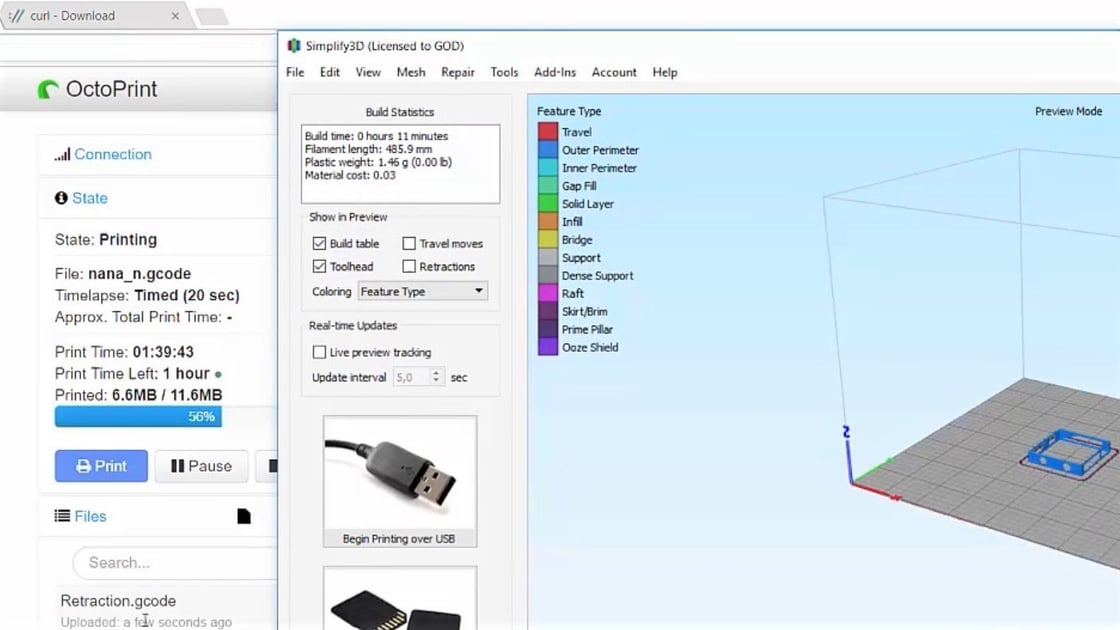Click the Simplify3D application icon in titlebar
The width and height of the screenshot is (1120, 630).
coord(294,45)
